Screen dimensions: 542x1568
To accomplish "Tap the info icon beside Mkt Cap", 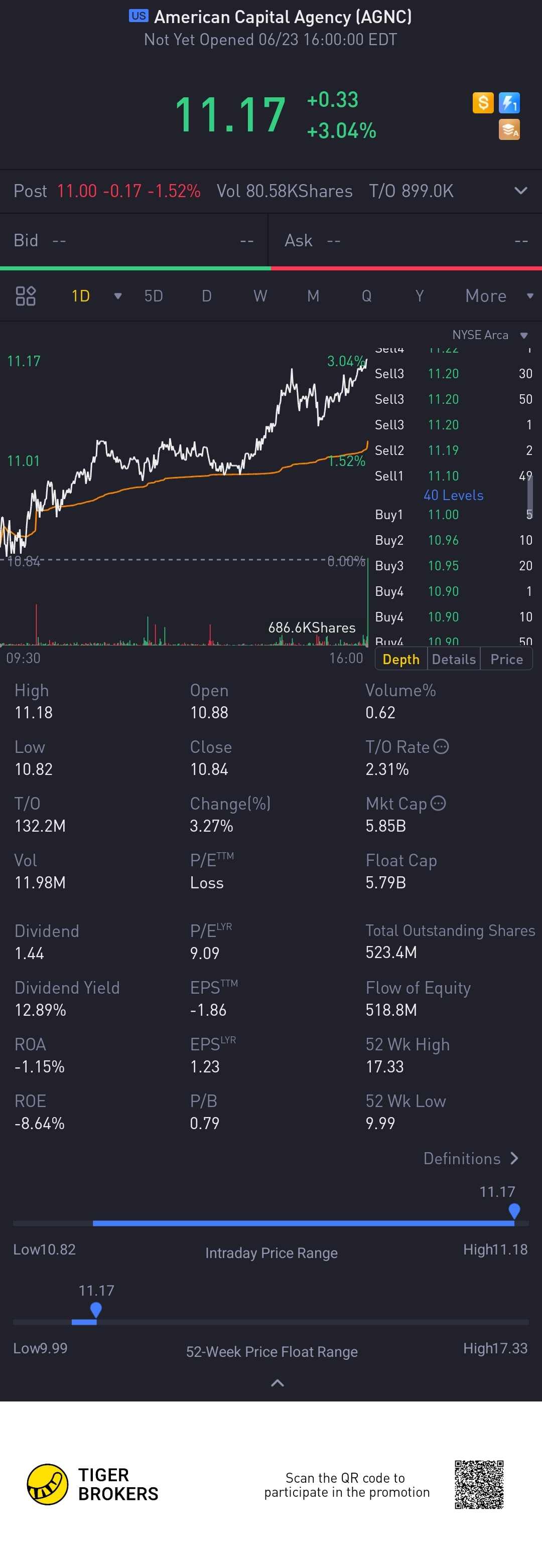I will [438, 803].
